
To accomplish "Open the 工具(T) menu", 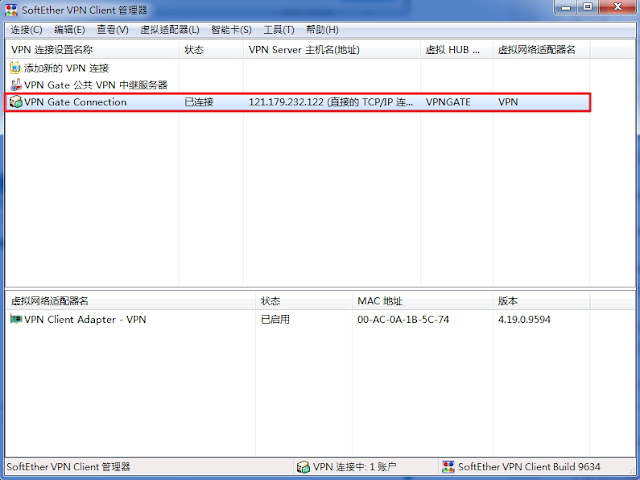I will pos(279,30).
